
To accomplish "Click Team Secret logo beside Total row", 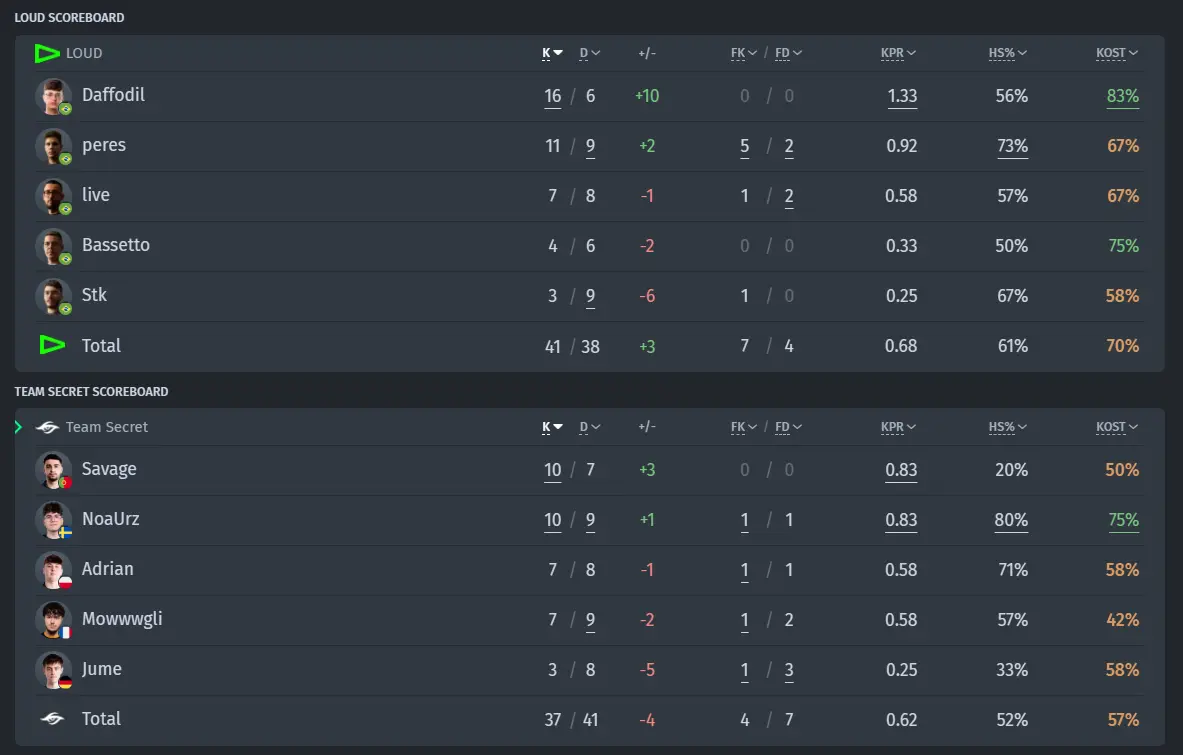I will 52,719.
